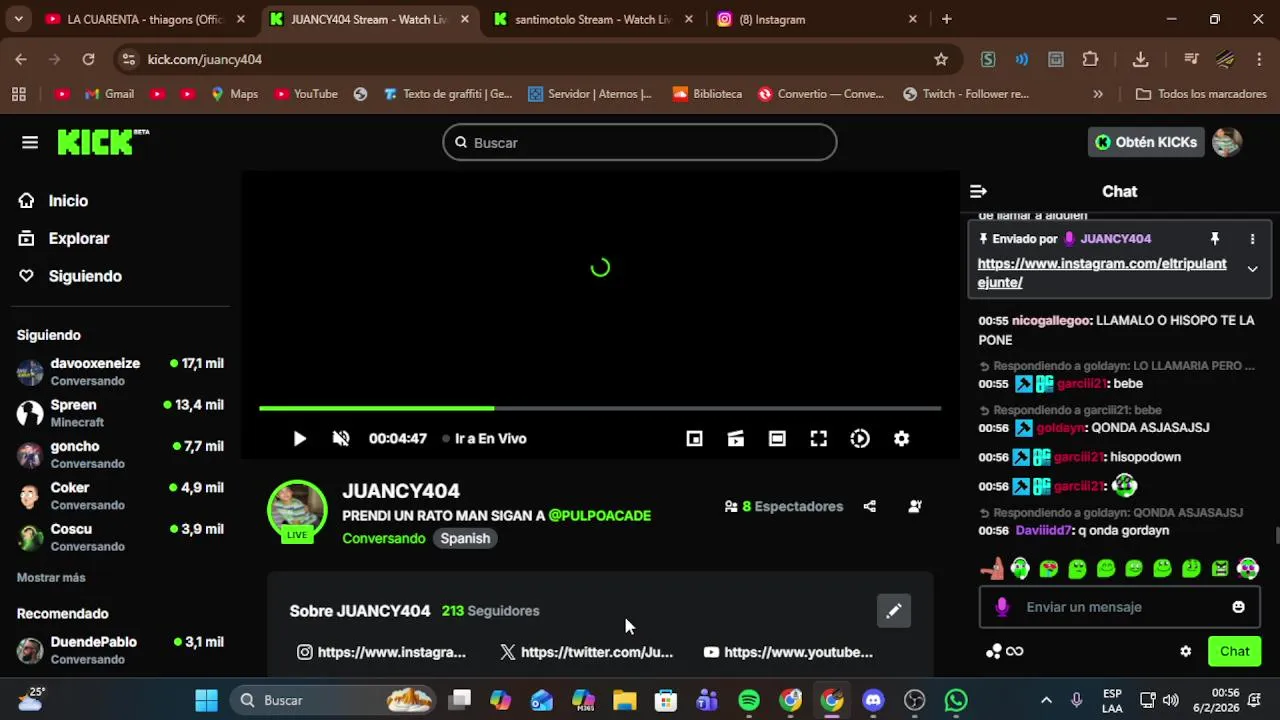Collapse the chat panel
Screen dimensions: 1280x720
click(x=979, y=191)
